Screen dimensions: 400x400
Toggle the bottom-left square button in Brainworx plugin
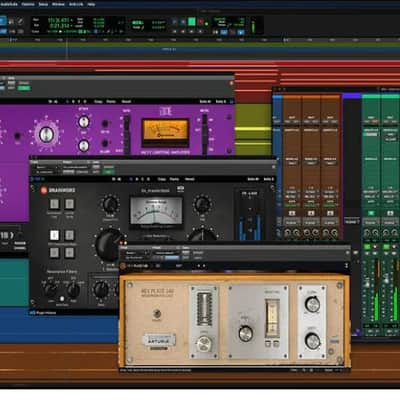[x=54, y=253]
